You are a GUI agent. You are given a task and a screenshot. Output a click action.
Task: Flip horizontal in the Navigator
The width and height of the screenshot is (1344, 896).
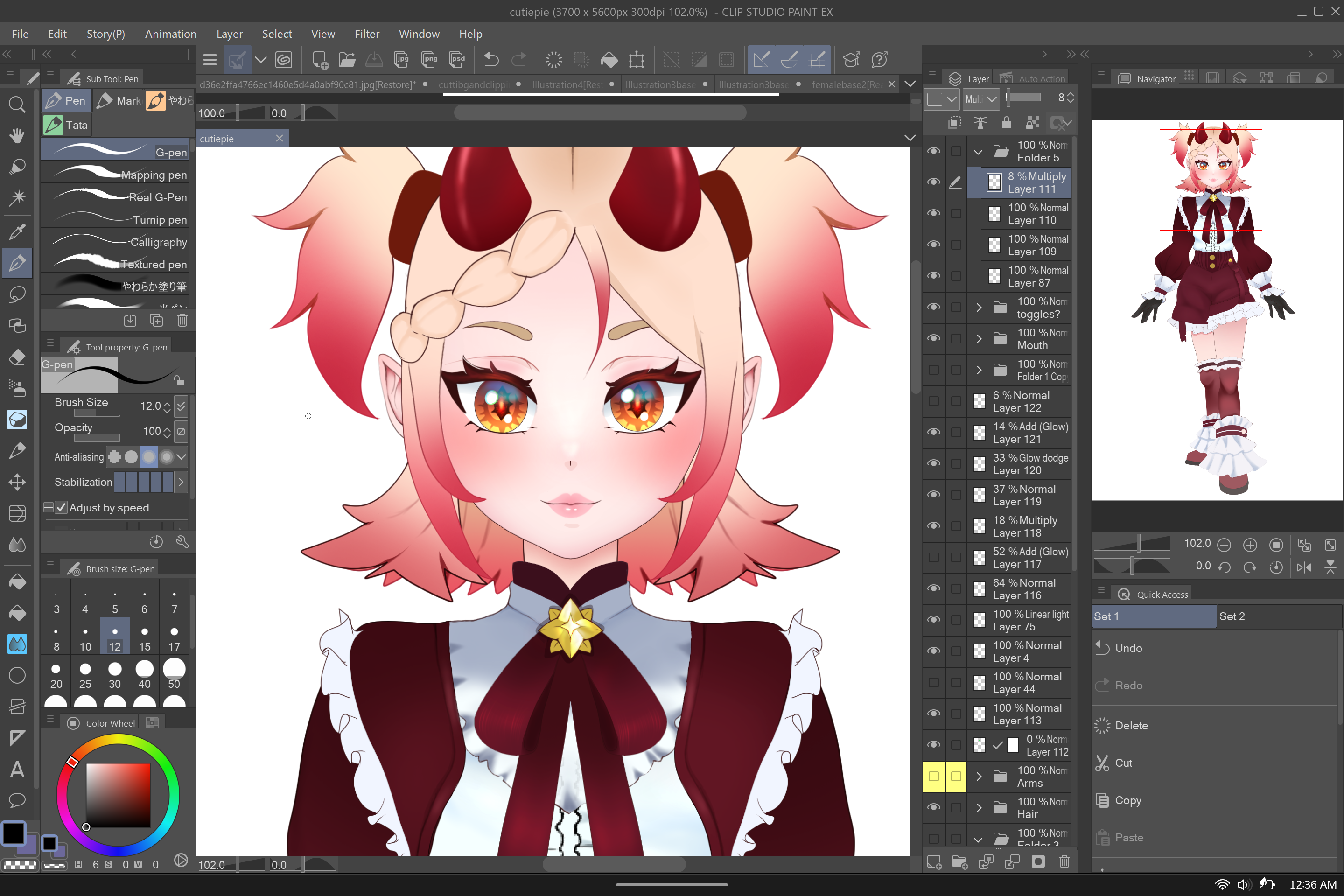coord(1304,567)
